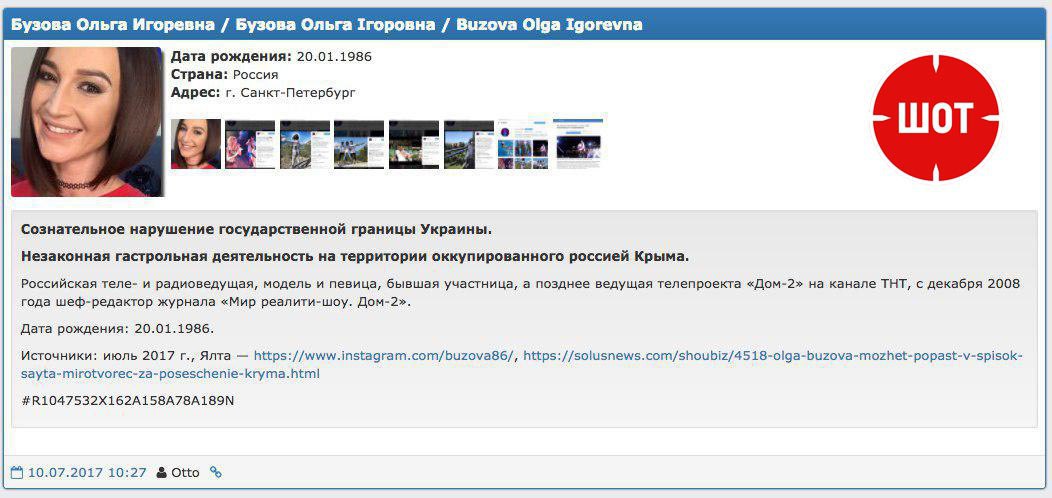
Task: Select the Адрес: г. Санкт-Петербург line
Action: pyautogui.click(x=264, y=93)
